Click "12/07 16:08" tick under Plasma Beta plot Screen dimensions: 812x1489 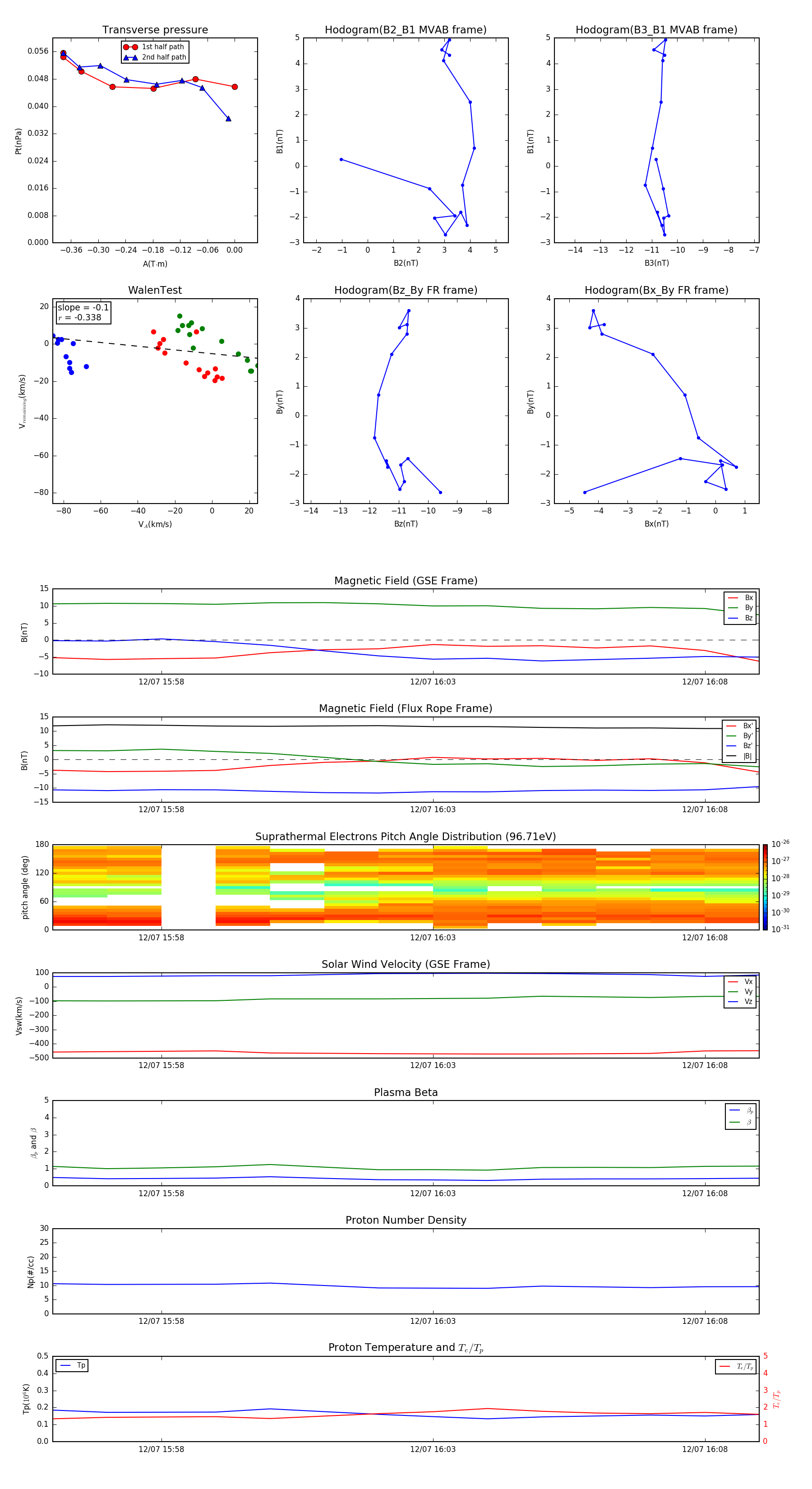click(705, 1193)
